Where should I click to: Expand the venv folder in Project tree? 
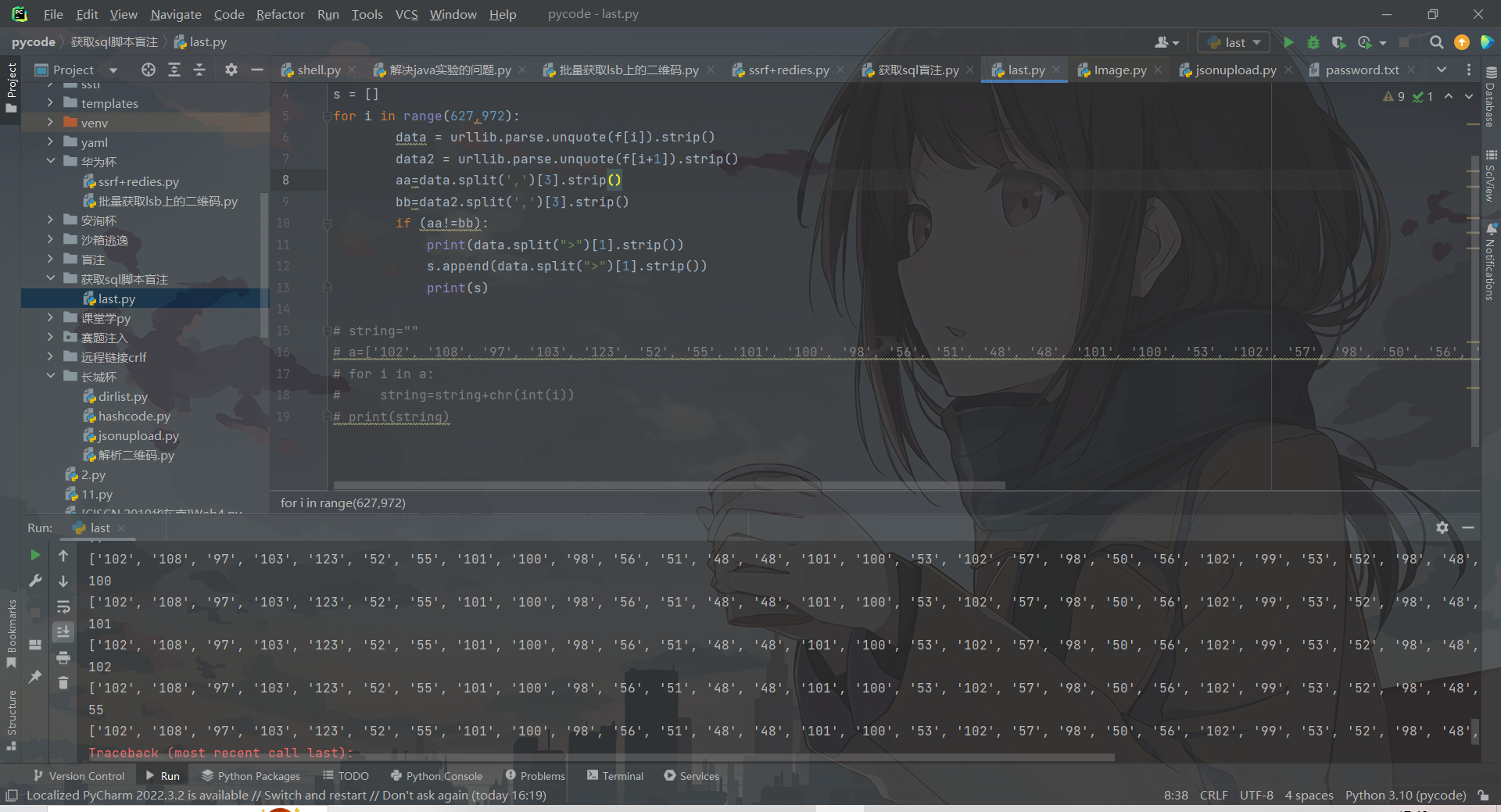tap(52, 122)
